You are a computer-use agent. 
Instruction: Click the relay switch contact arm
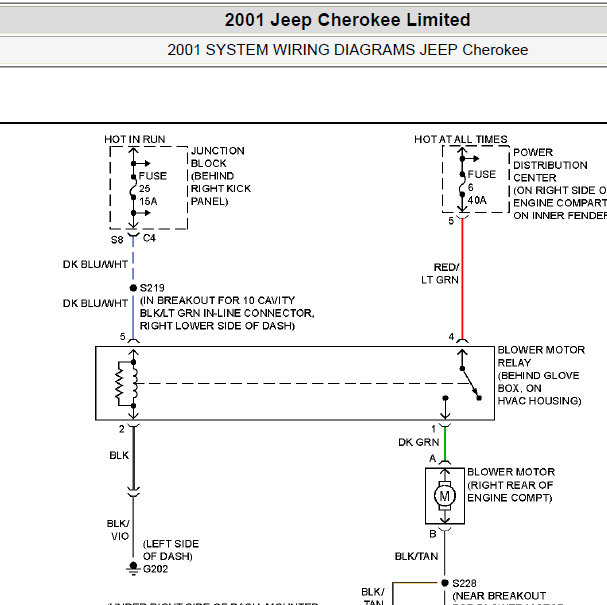(x=471, y=383)
